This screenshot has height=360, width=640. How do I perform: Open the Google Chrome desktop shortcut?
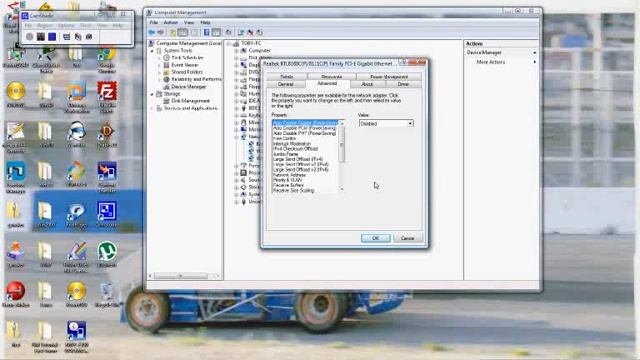(x=107, y=59)
